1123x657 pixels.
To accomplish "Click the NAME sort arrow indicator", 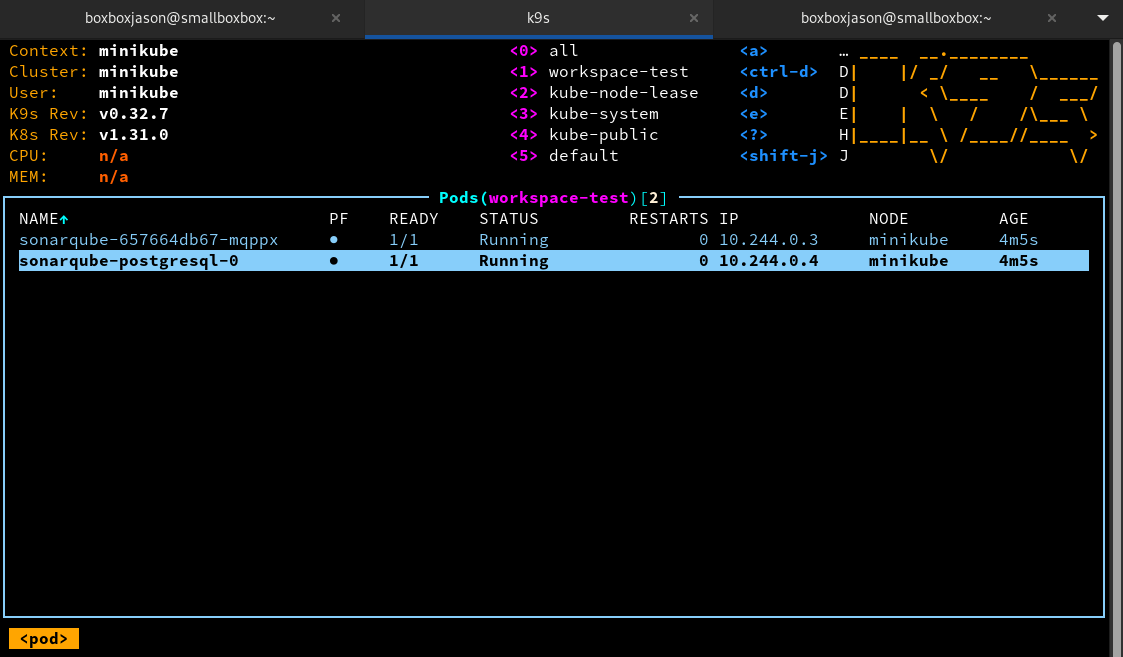I will [64, 219].
